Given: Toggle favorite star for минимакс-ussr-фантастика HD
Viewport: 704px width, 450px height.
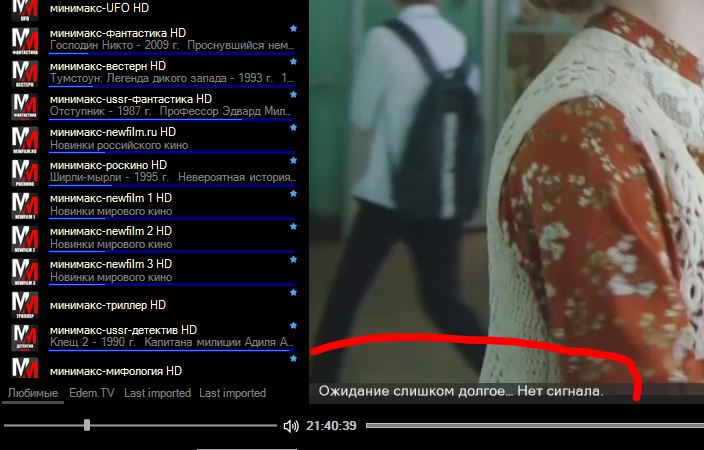Looking at the screenshot, I should [293, 95].
